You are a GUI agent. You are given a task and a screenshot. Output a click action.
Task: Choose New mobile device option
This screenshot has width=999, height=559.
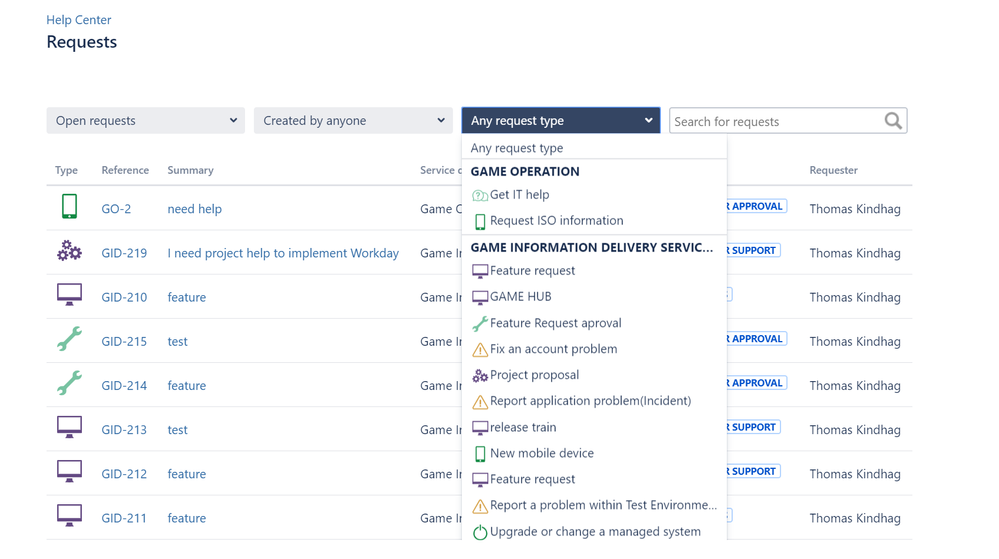click(x=594, y=453)
